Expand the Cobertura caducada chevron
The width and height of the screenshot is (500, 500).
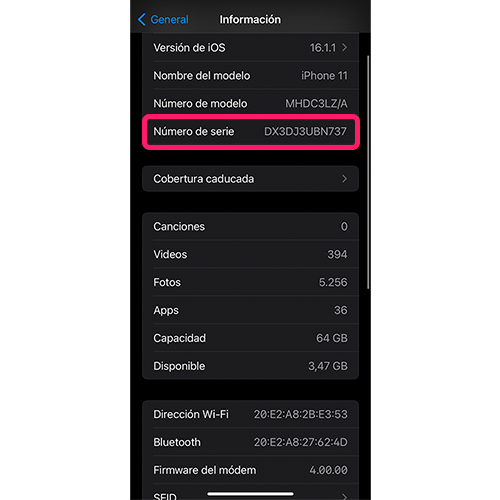point(344,179)
